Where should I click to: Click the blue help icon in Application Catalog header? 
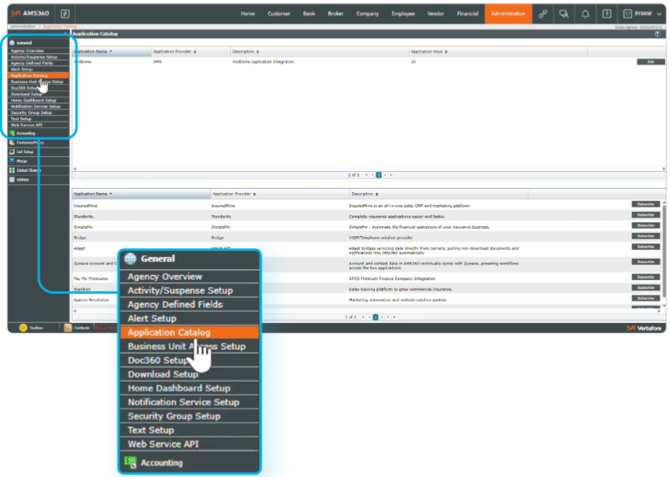click(x=657, y=34)
